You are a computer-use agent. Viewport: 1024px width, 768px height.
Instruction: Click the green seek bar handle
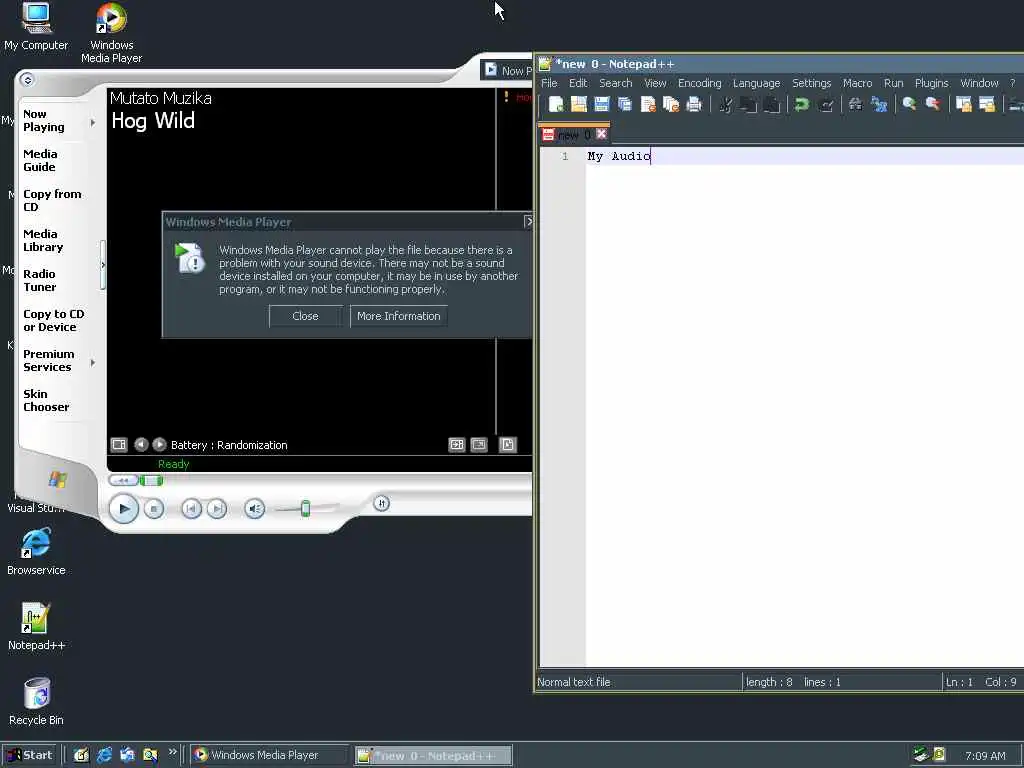pos(151,481)
